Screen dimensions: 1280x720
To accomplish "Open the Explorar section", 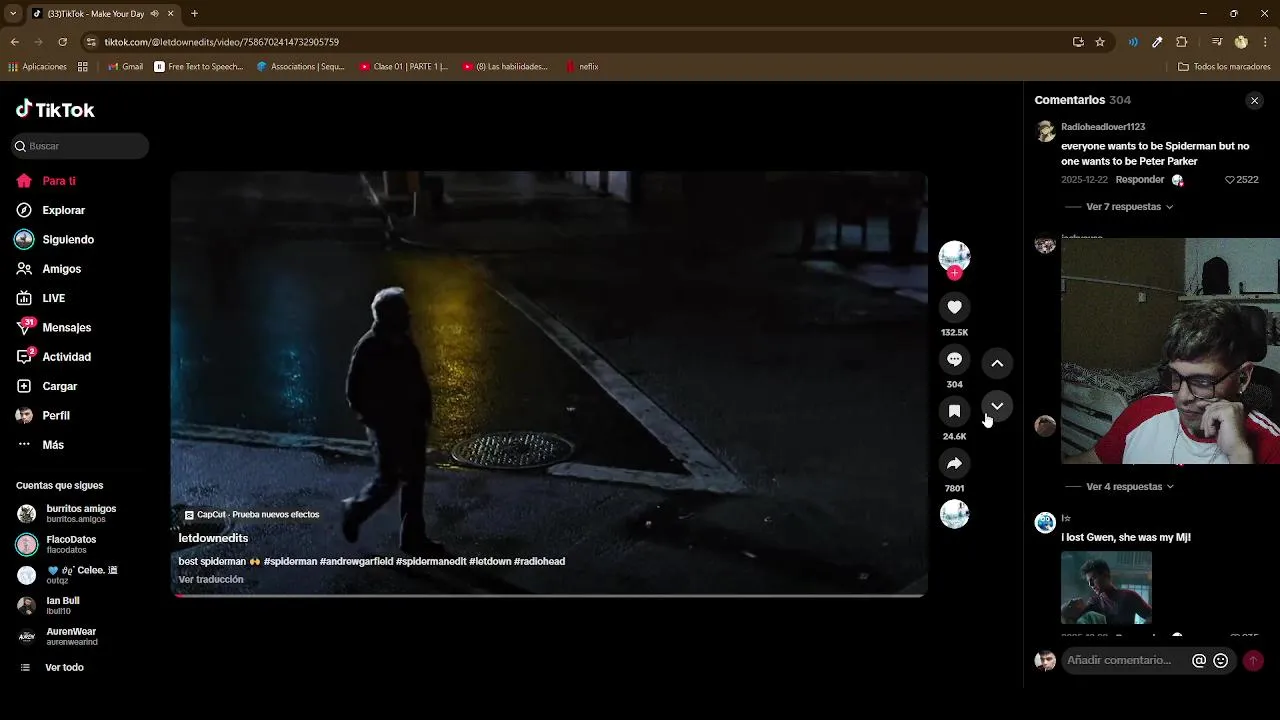I will tap(51, 210).
